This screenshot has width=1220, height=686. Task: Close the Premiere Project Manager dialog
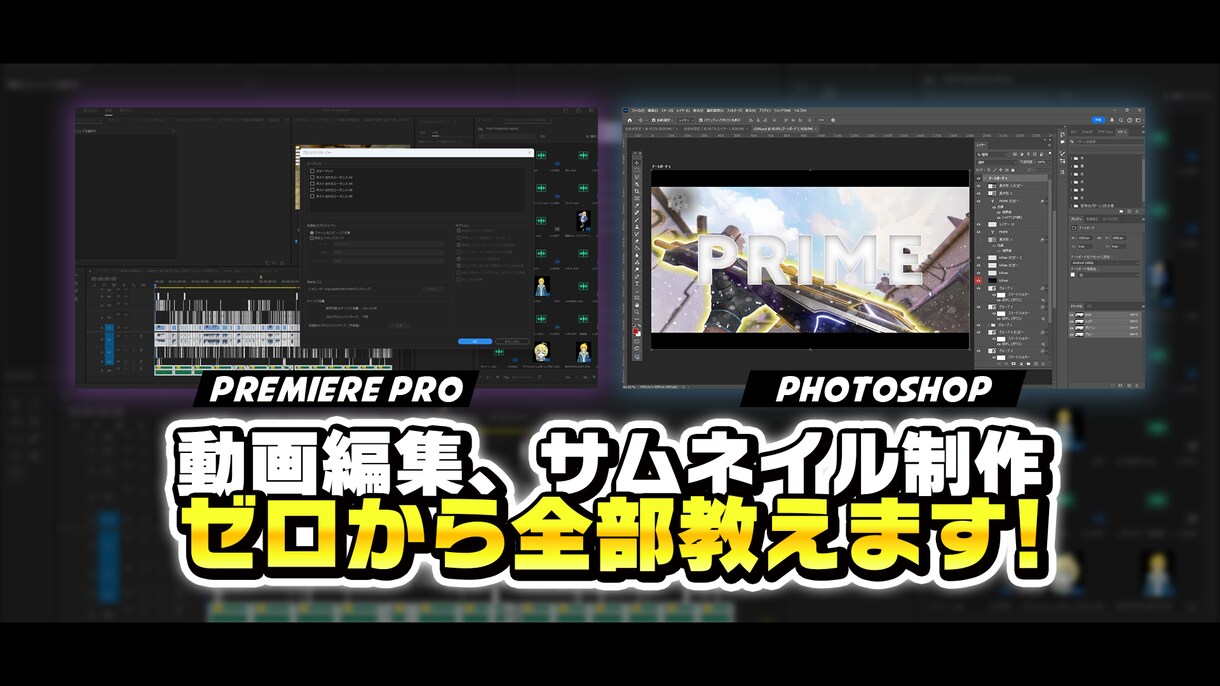coord(530,153)
